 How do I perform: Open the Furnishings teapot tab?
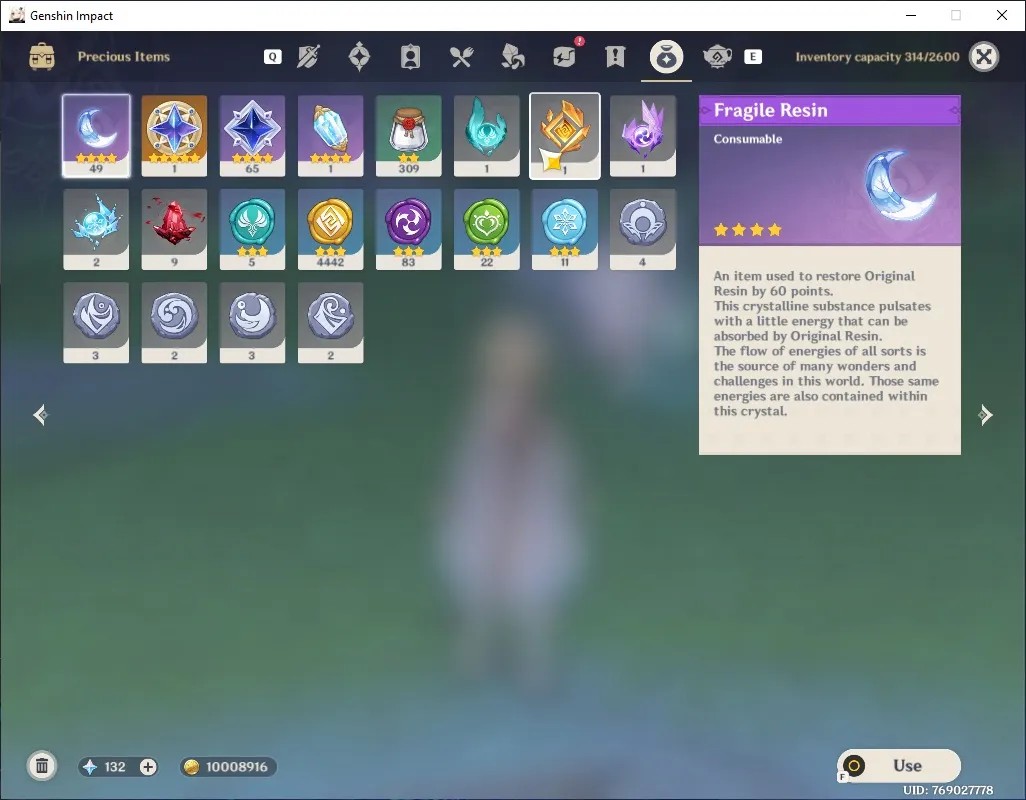717,57
